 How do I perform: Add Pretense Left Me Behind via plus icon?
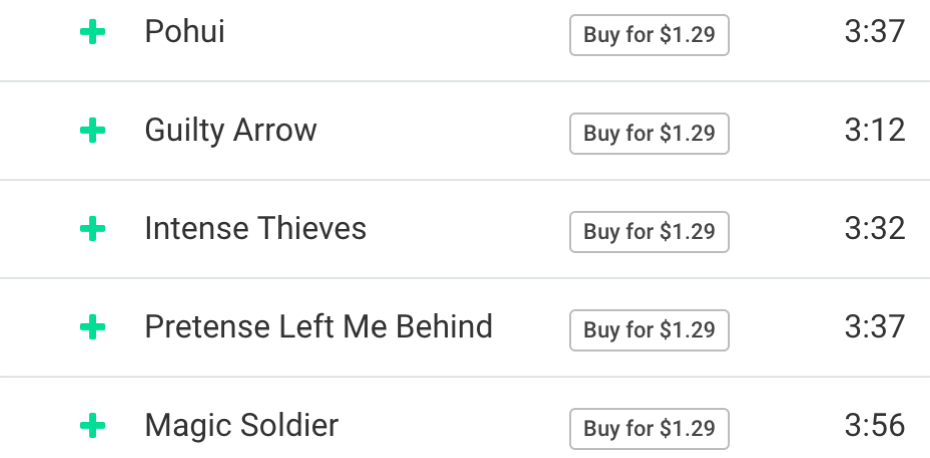[92, 327]
